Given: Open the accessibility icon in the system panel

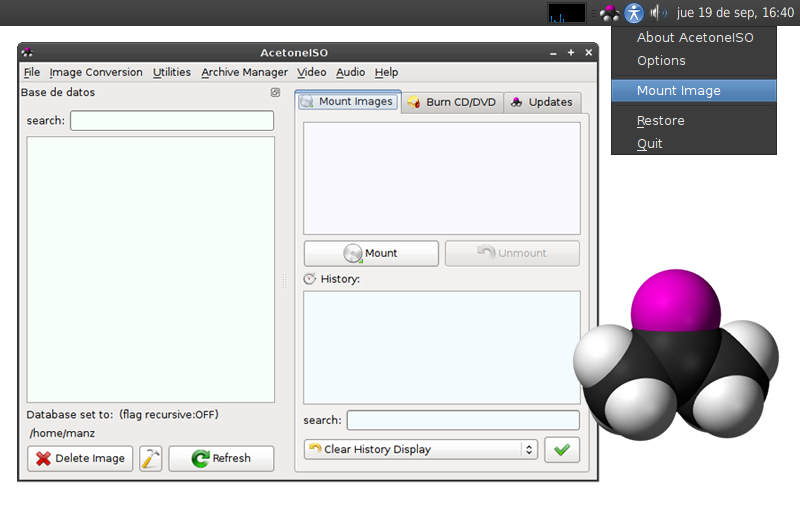Looking at the screenshot, I should [634, 13].
